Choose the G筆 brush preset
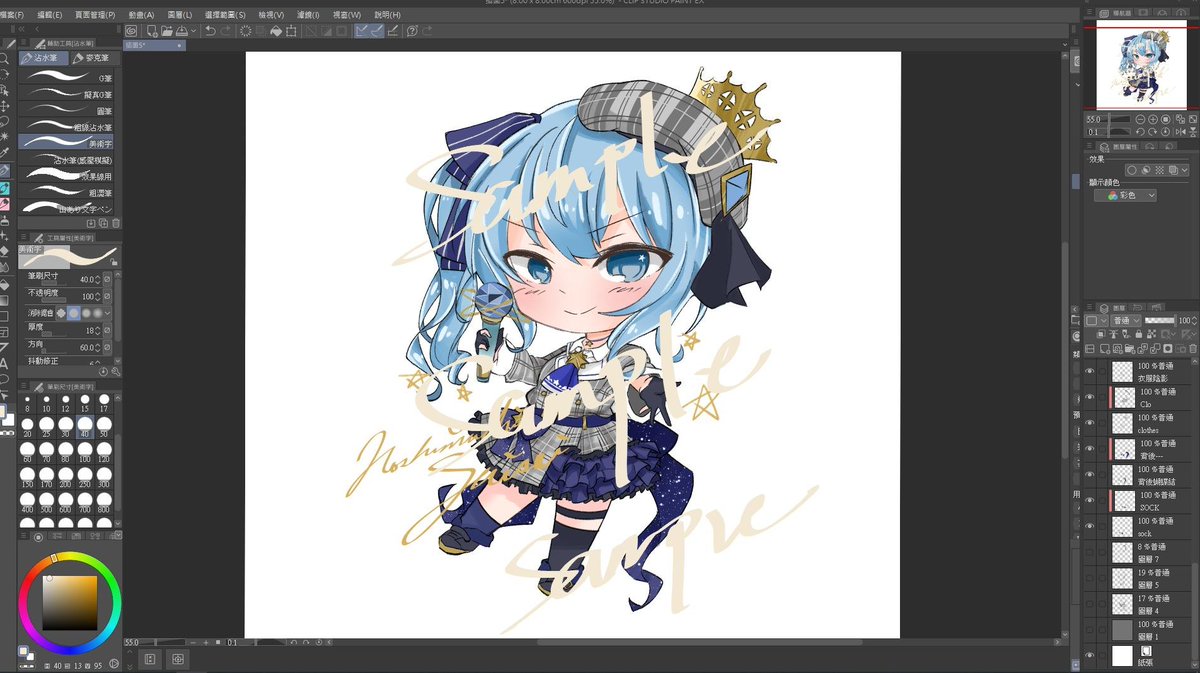 (66, 78)
